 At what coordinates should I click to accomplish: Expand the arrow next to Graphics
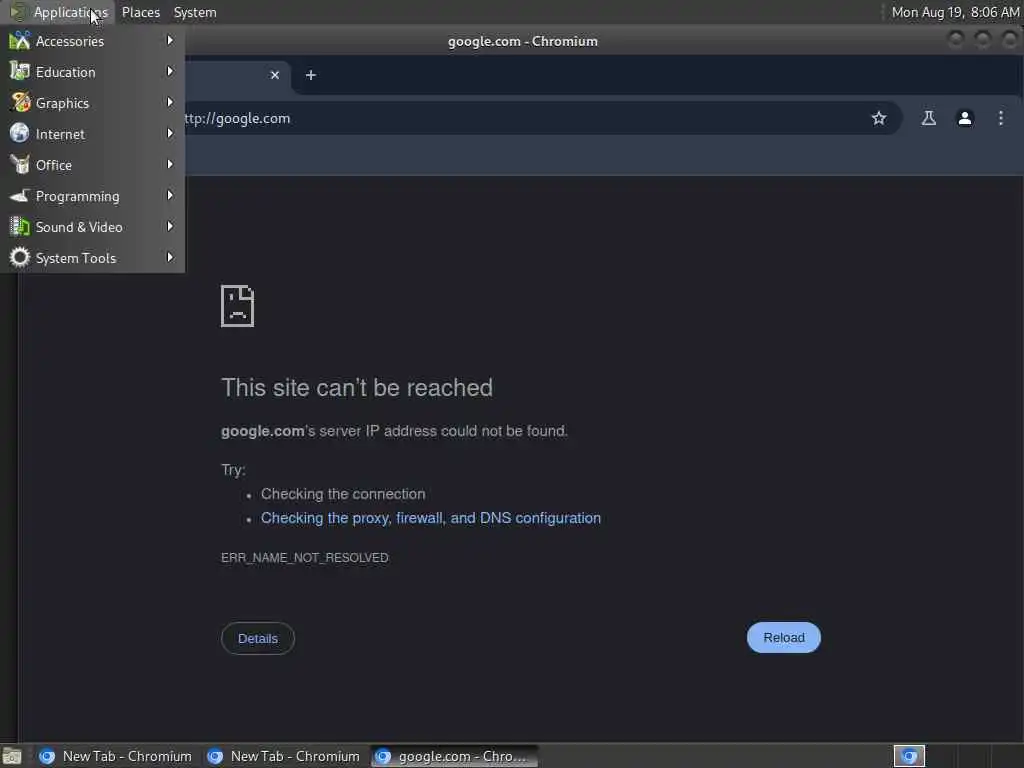pyautogui.click(x=170, y=103)
